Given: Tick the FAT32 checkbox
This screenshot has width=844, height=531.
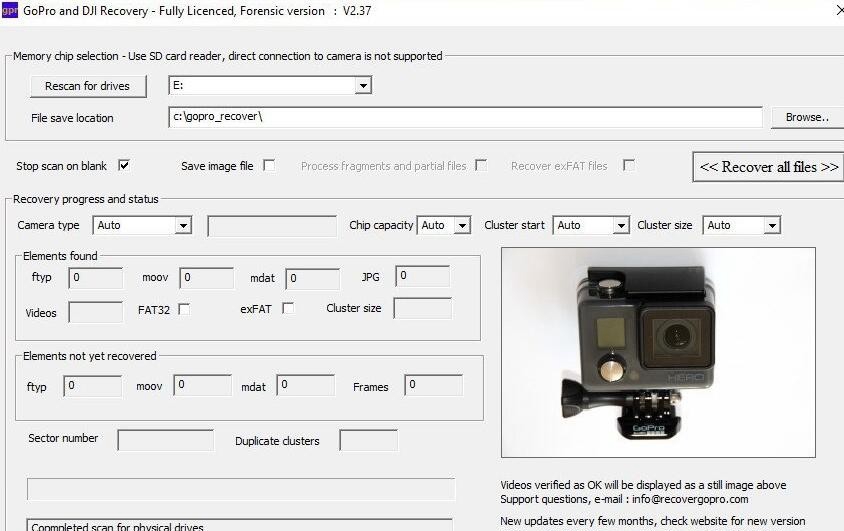Looking at the screenshot, I should (x=184, y=309).
